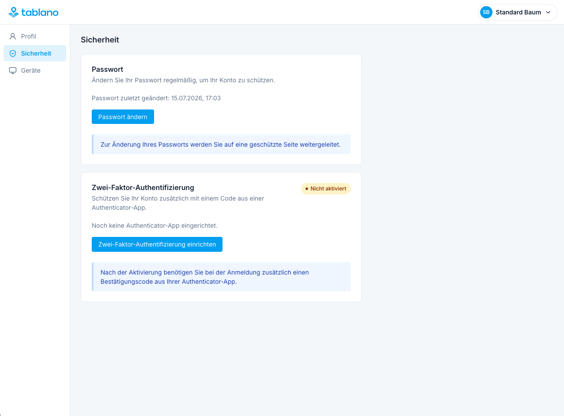Click the tablano wordmark text
This screenshot has height=416, width=564.
click(40, 13)
